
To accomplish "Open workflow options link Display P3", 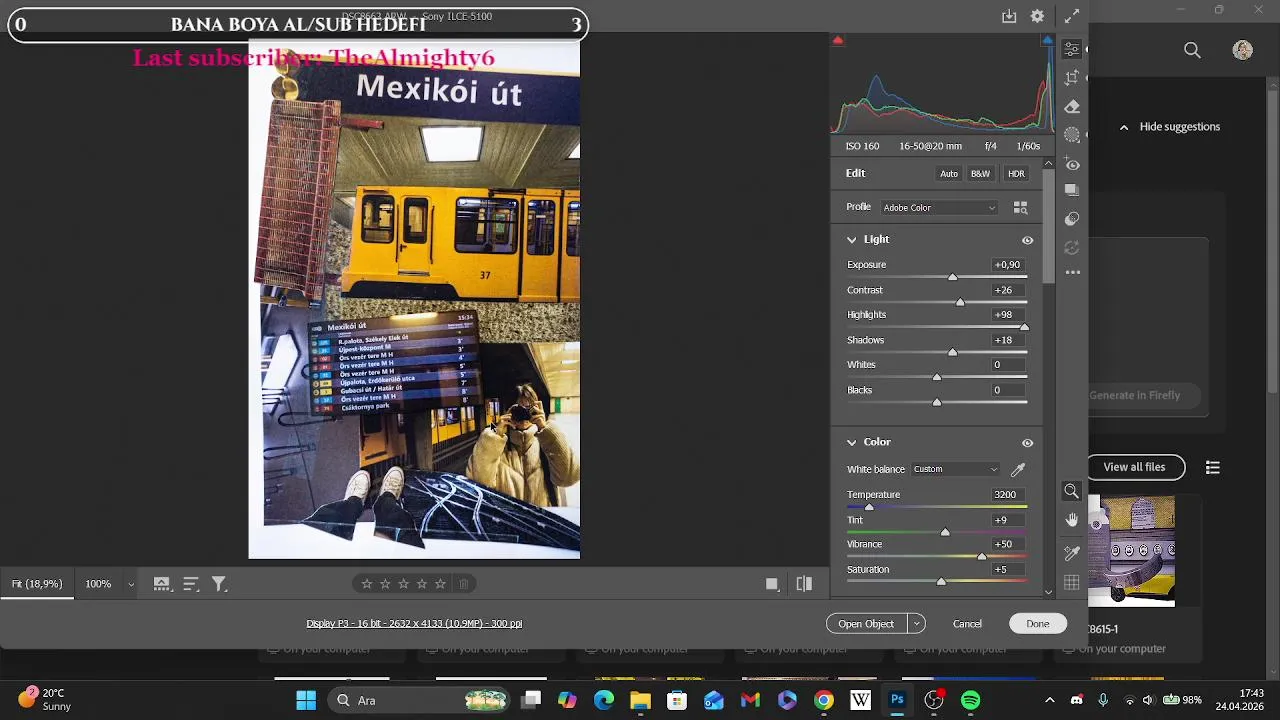I will pyautogui.click(x=414, y=623).
